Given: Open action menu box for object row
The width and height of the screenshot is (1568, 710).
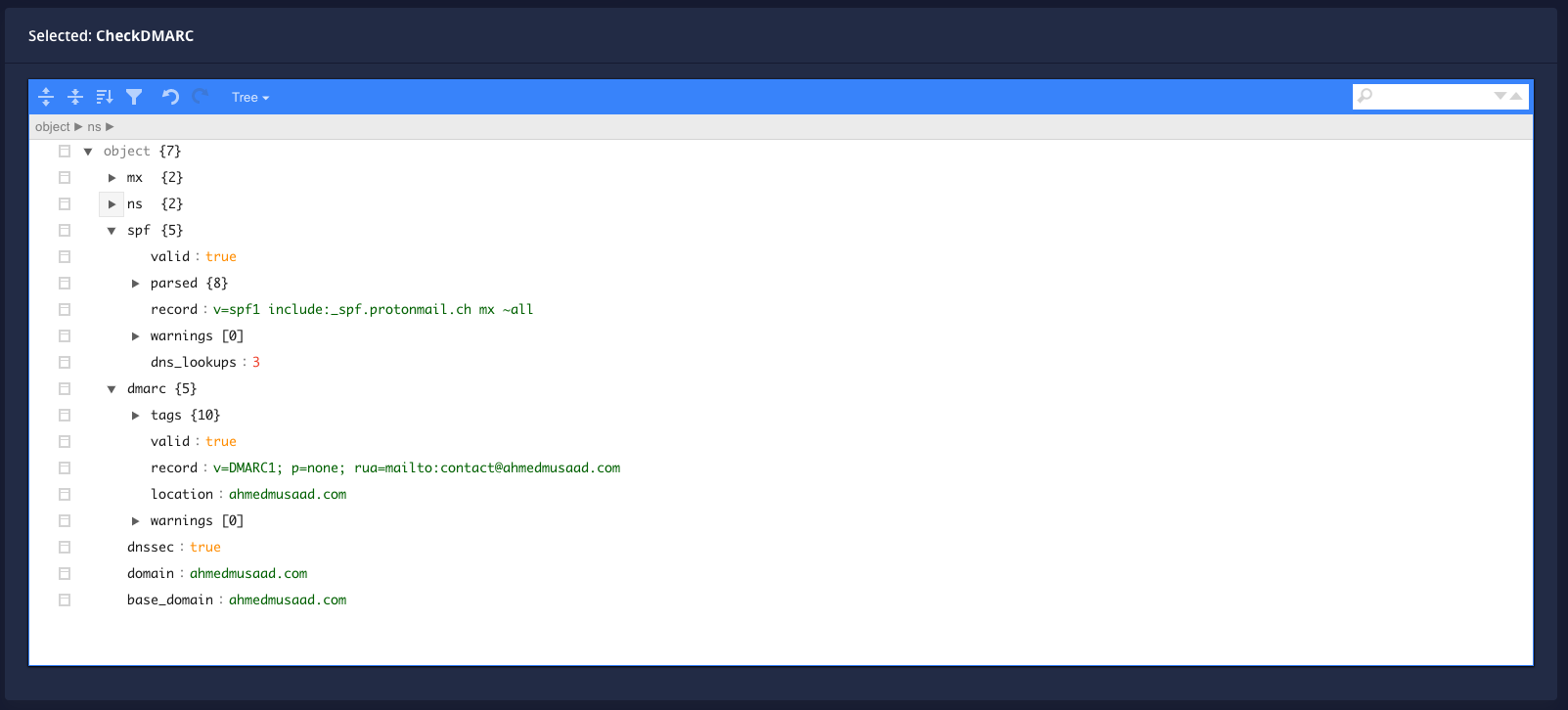Looking at the screenshot, I should click(65, 152).
